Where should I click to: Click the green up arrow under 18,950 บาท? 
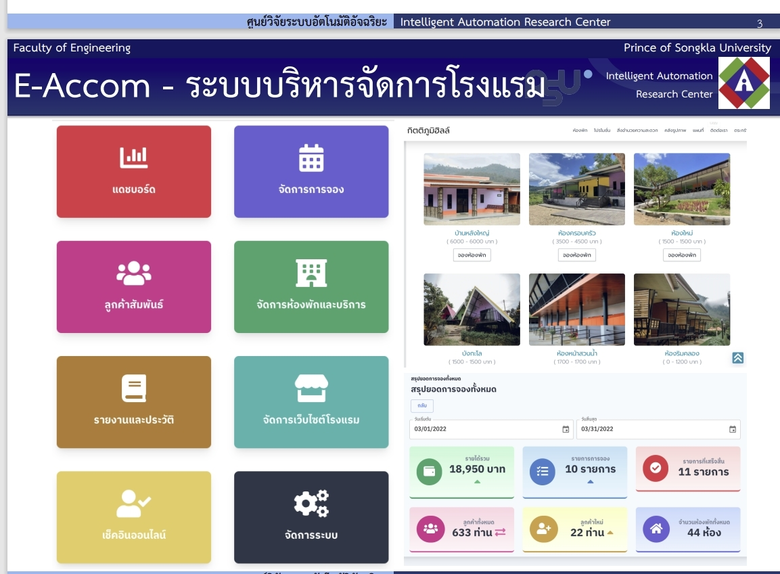pos(477,481)
